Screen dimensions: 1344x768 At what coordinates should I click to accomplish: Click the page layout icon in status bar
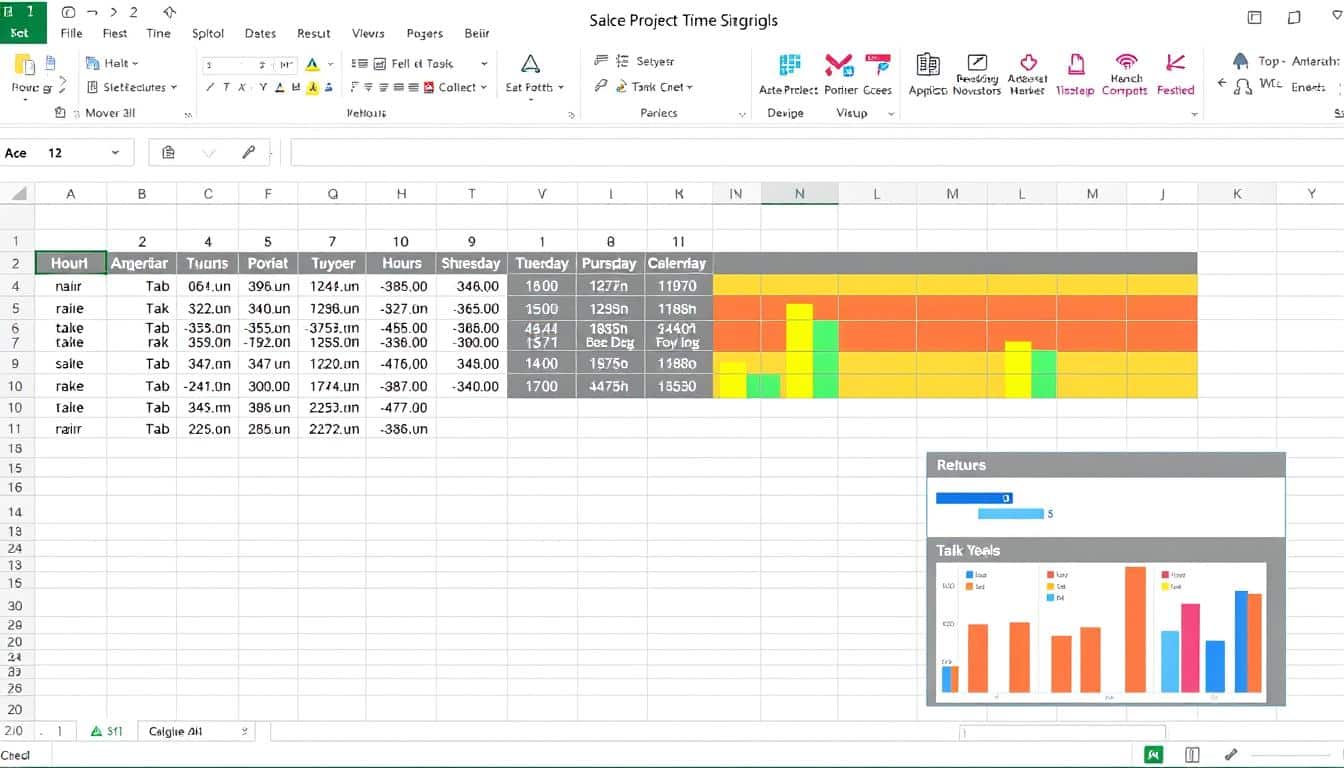(1192, 755)
